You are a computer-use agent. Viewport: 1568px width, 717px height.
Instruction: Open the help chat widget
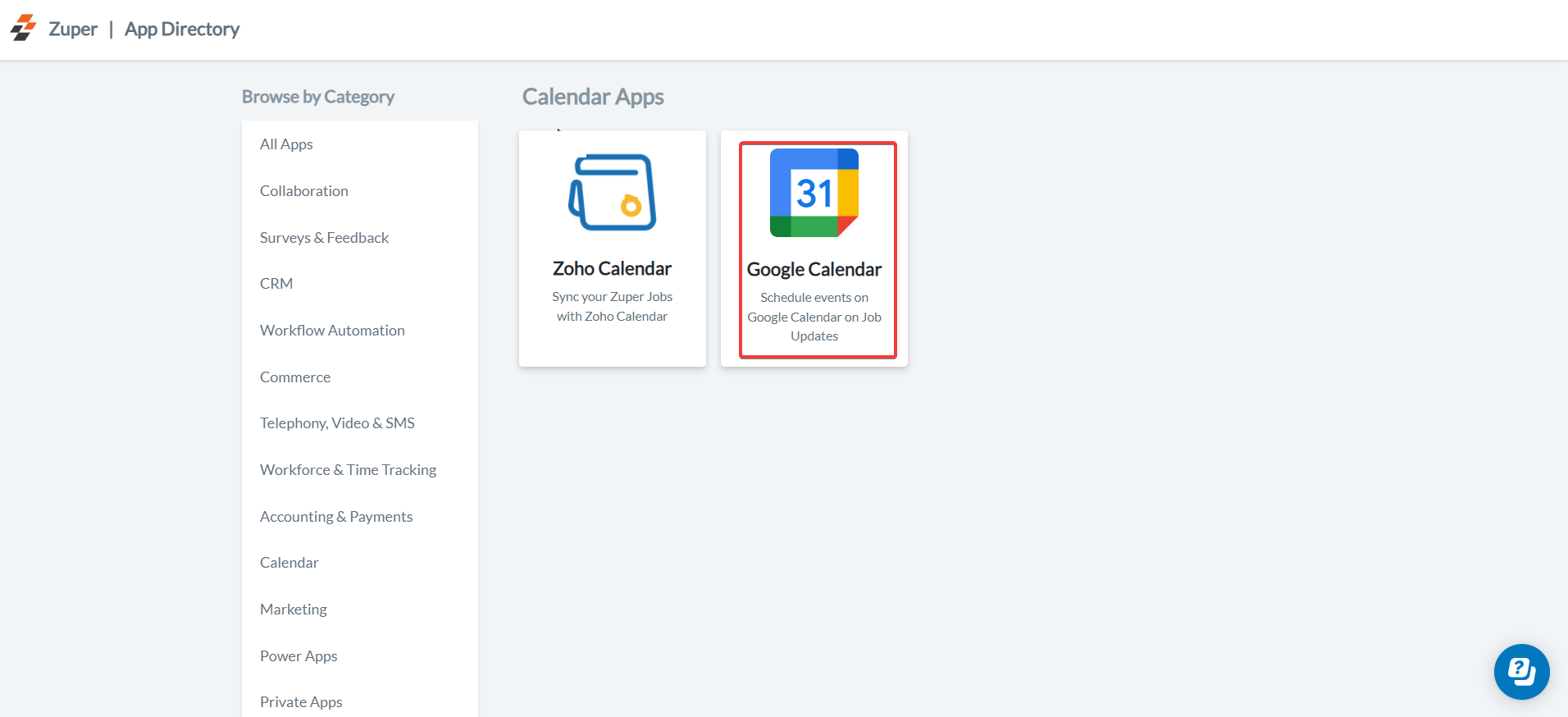(1521, 672)
